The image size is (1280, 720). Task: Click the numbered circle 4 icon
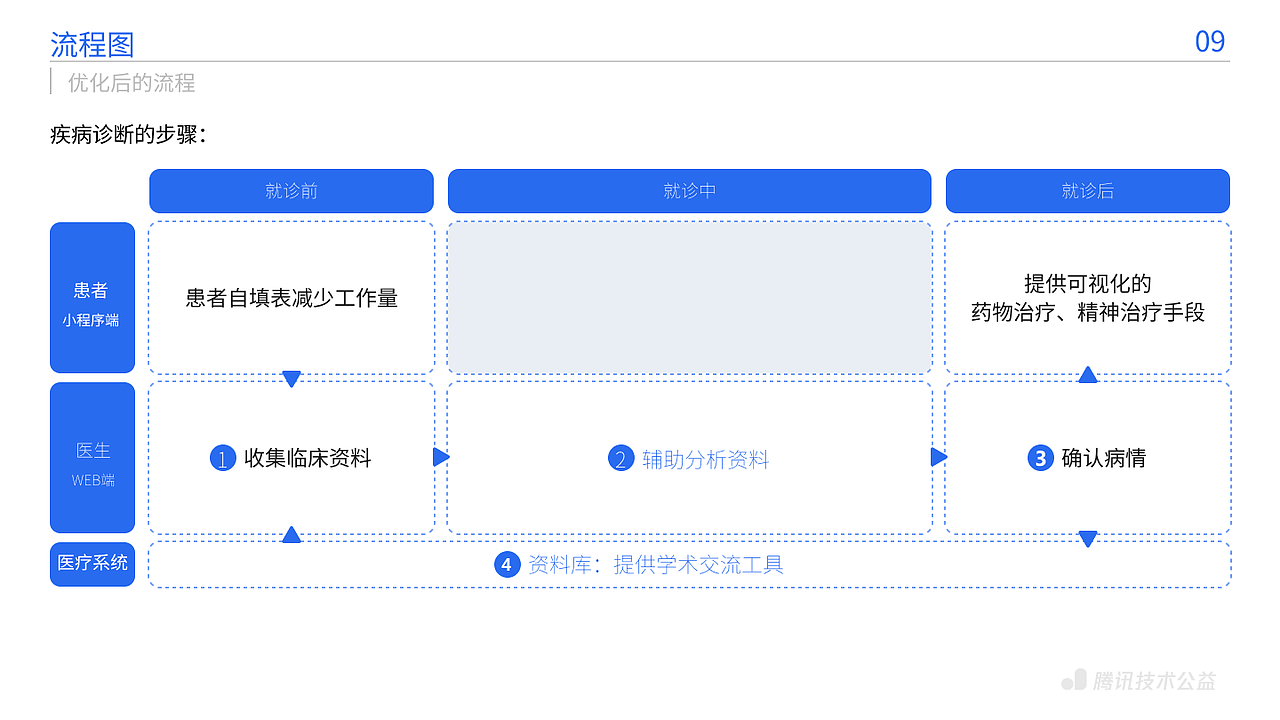[507, 564]
